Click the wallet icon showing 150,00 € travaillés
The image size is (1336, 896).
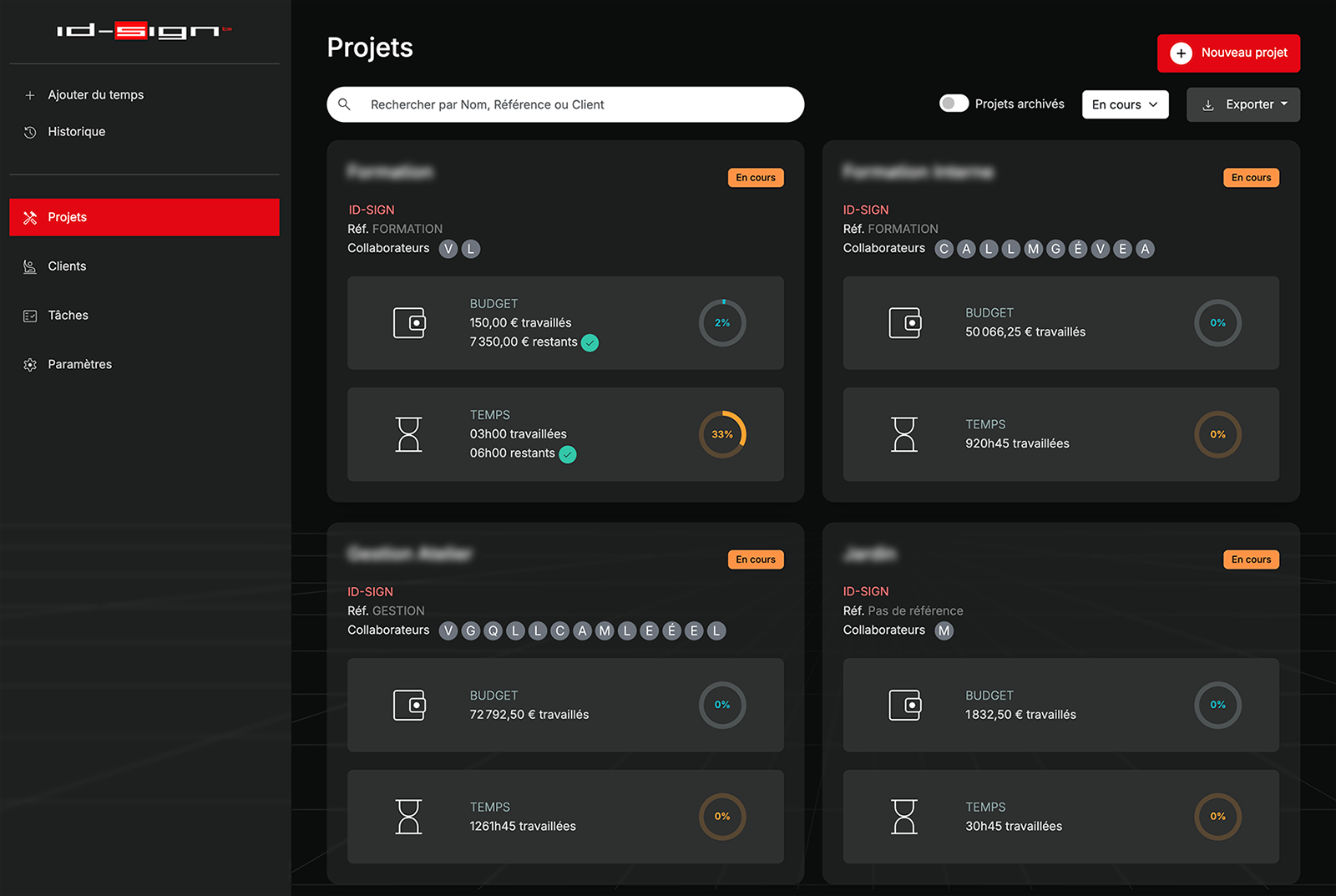pyautogui.click(x=409, y=323)
